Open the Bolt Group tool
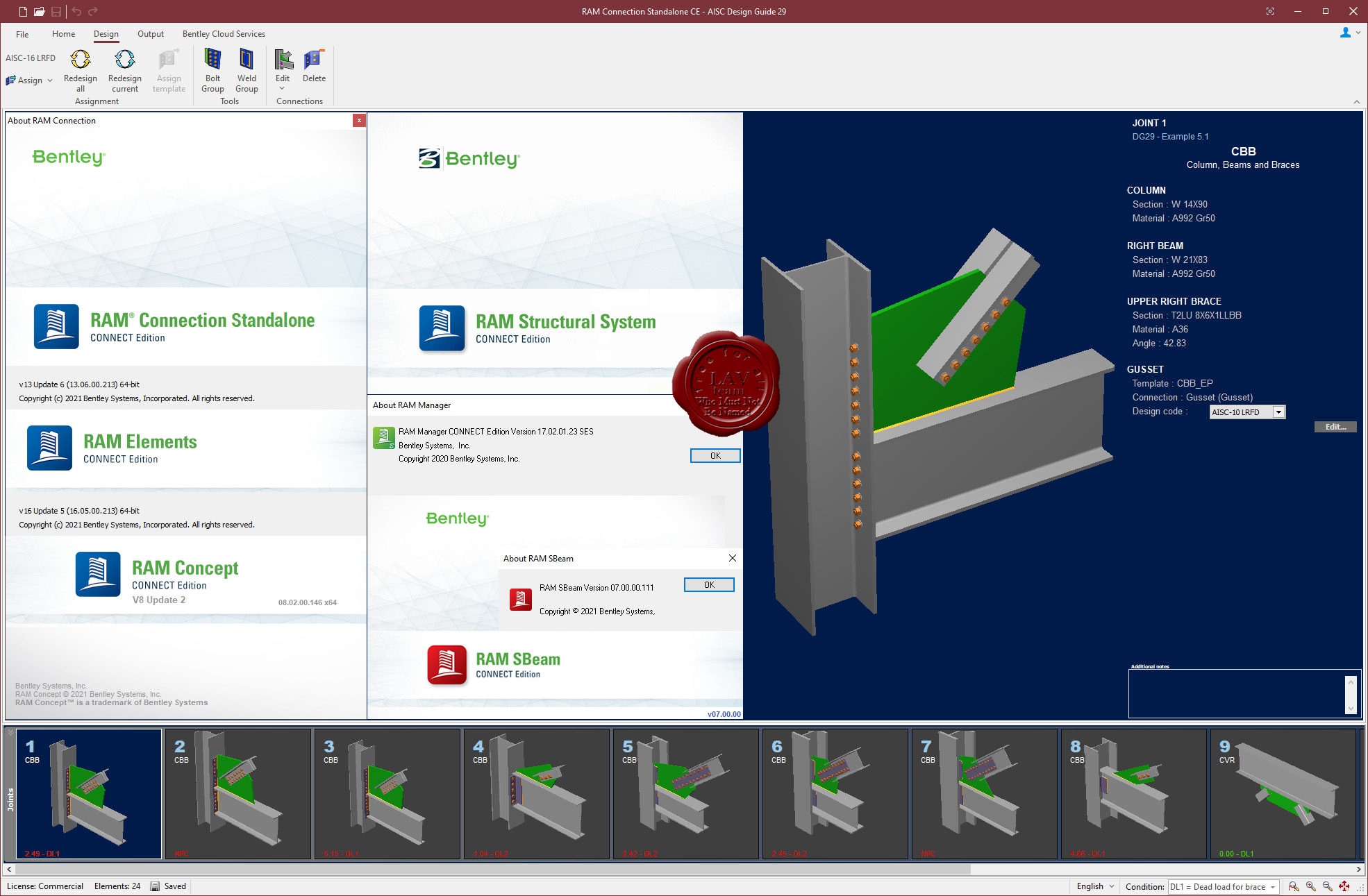This screenshot has height=896, width=1368. tap(212, 70)
